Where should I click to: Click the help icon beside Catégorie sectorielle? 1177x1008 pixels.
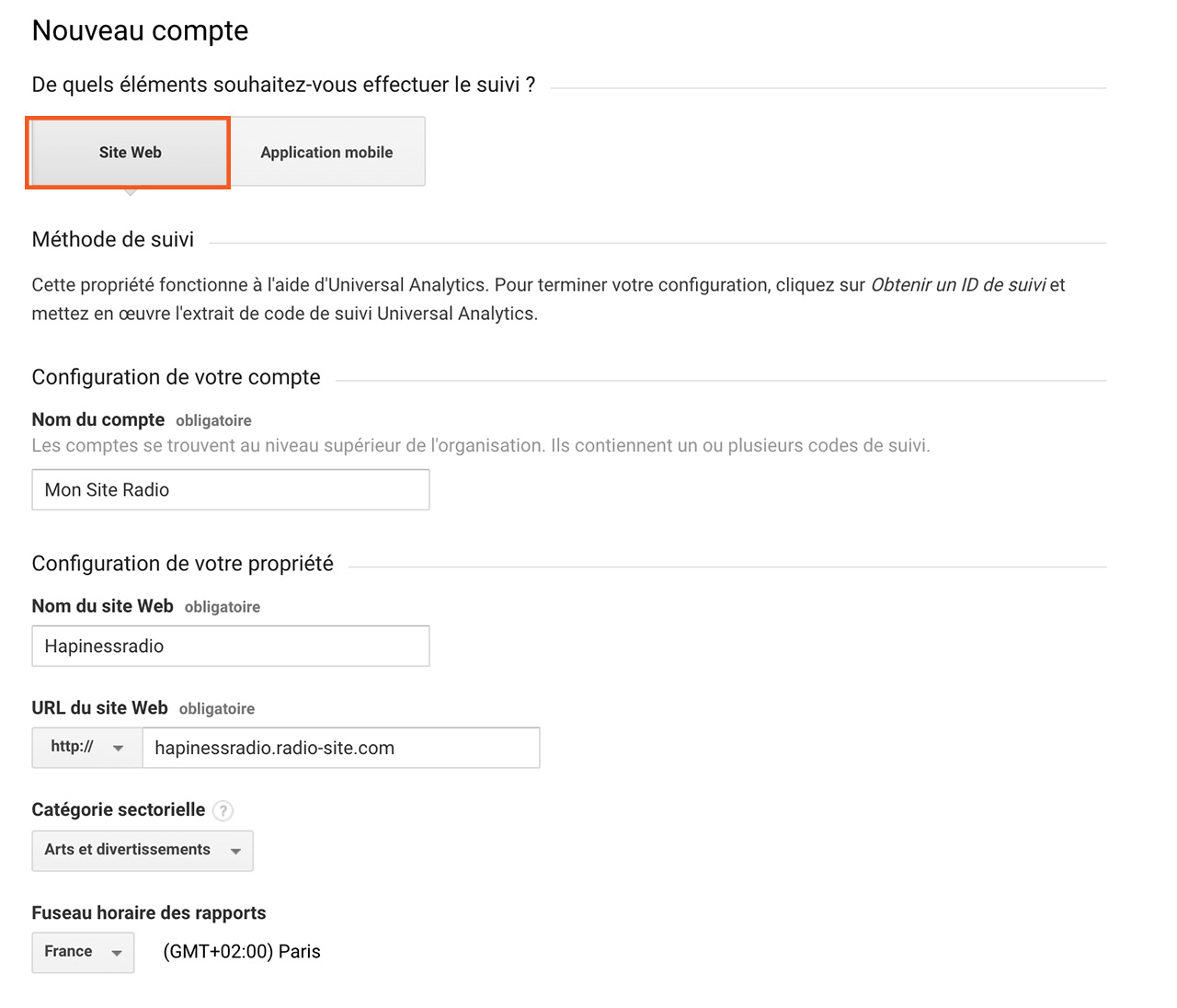pos(223,811)
